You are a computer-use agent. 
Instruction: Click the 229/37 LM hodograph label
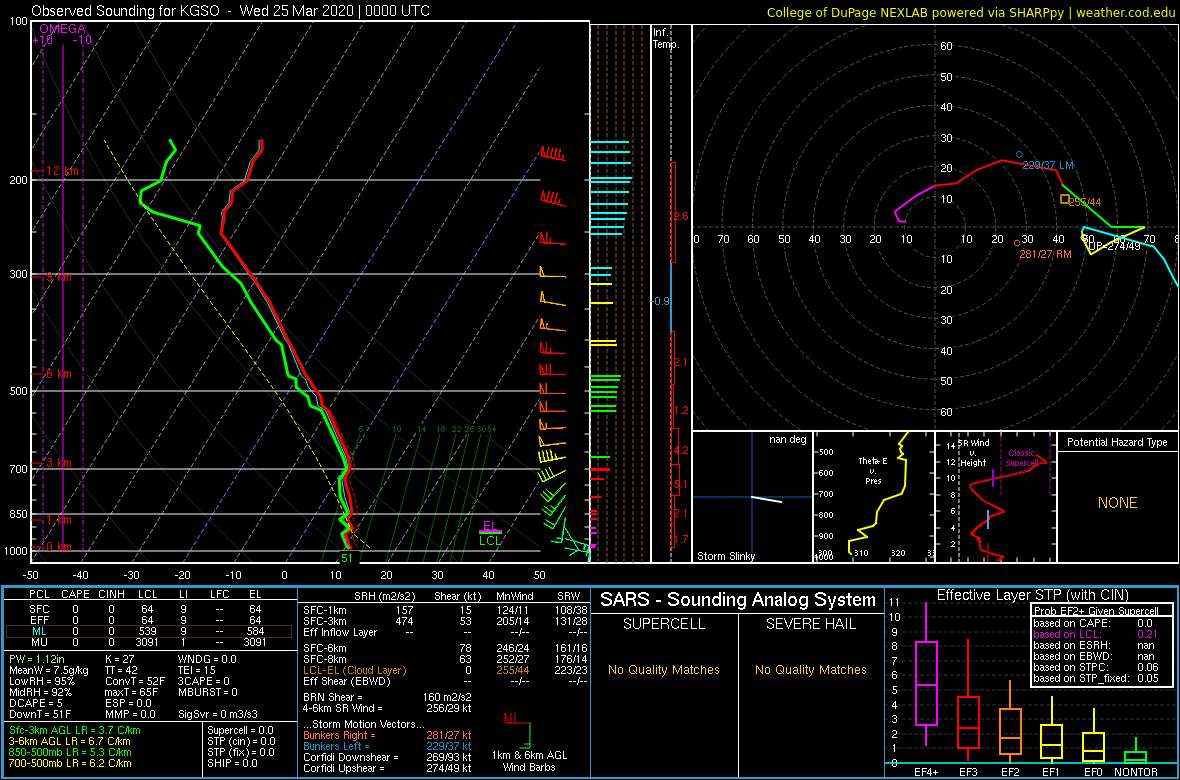point(1048,165)
